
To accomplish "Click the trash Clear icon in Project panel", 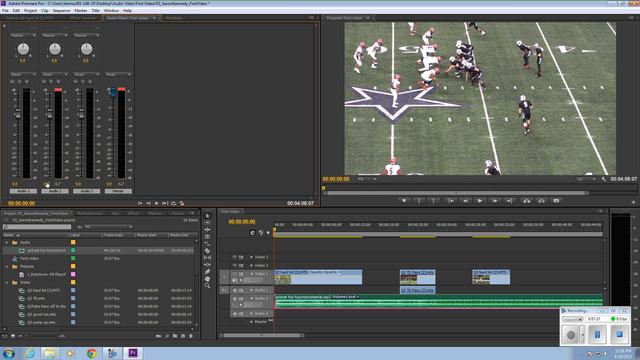I will [x=191, y=336].
